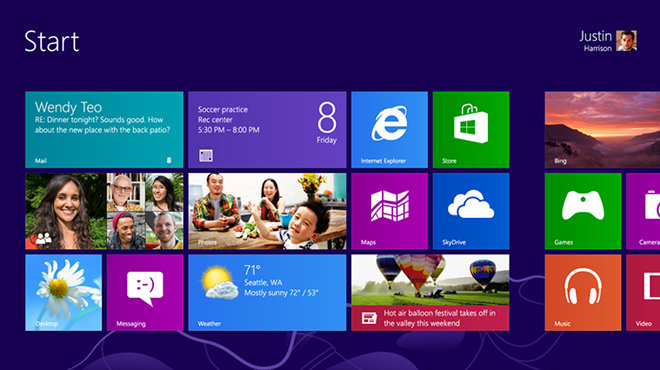Open the Video tile
Image resolution: width=660 pixels, height=370 pixels.
643,293
